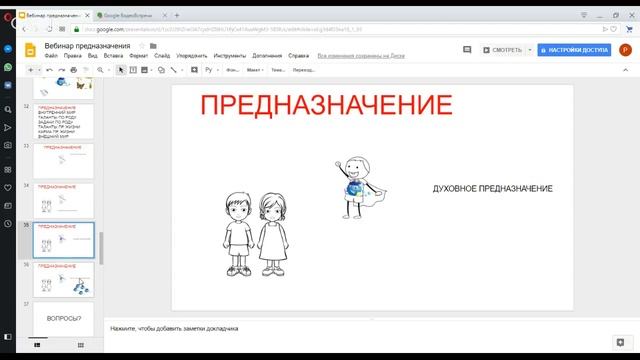Open the Макет layout dropdown
This screenshot has width=640, height=360.
[255, 70]
